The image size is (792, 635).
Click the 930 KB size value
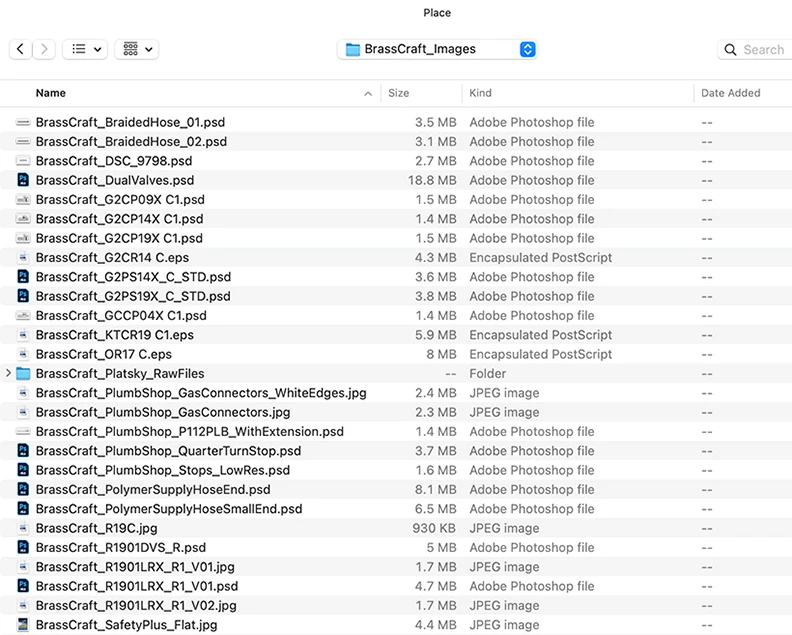coord(434,528)
